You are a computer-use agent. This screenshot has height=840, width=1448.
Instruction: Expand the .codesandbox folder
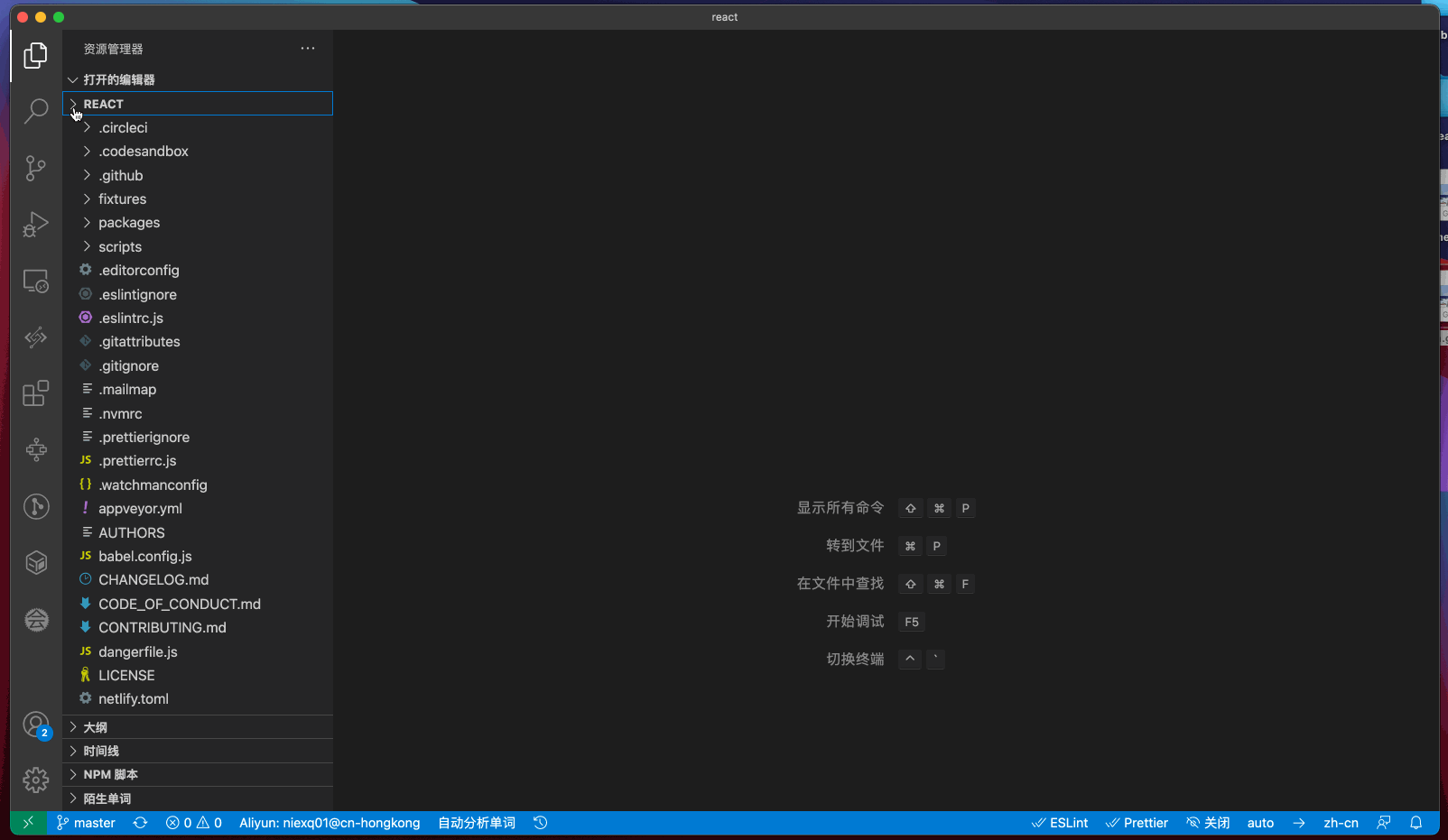click(198, 152)
